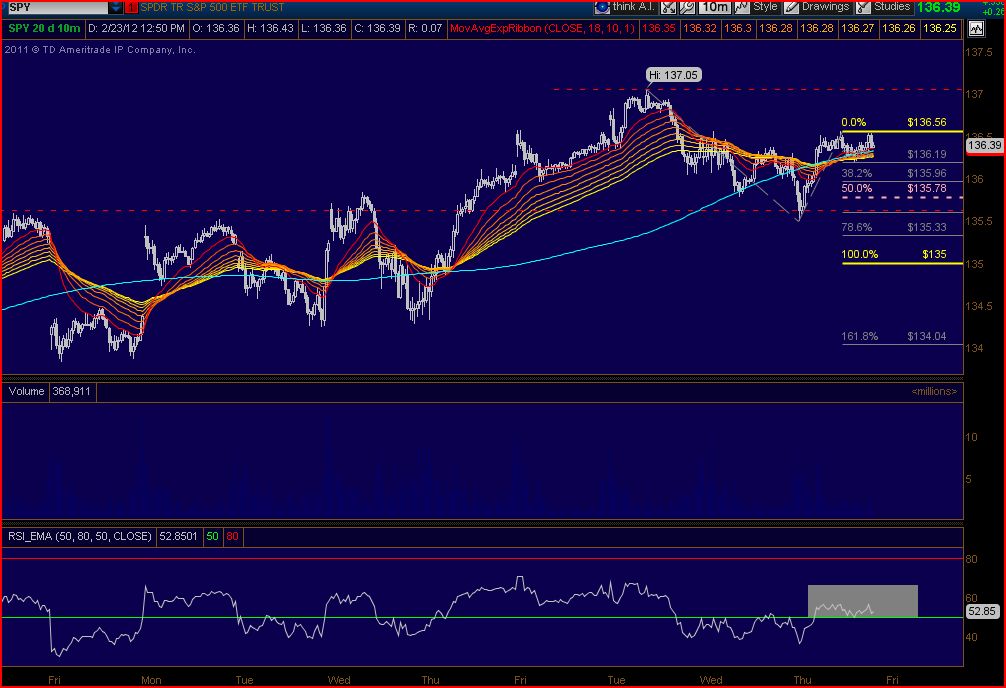Click the close price C: 136.39 cell
The image size is (1006, 688).
[377, 28]
